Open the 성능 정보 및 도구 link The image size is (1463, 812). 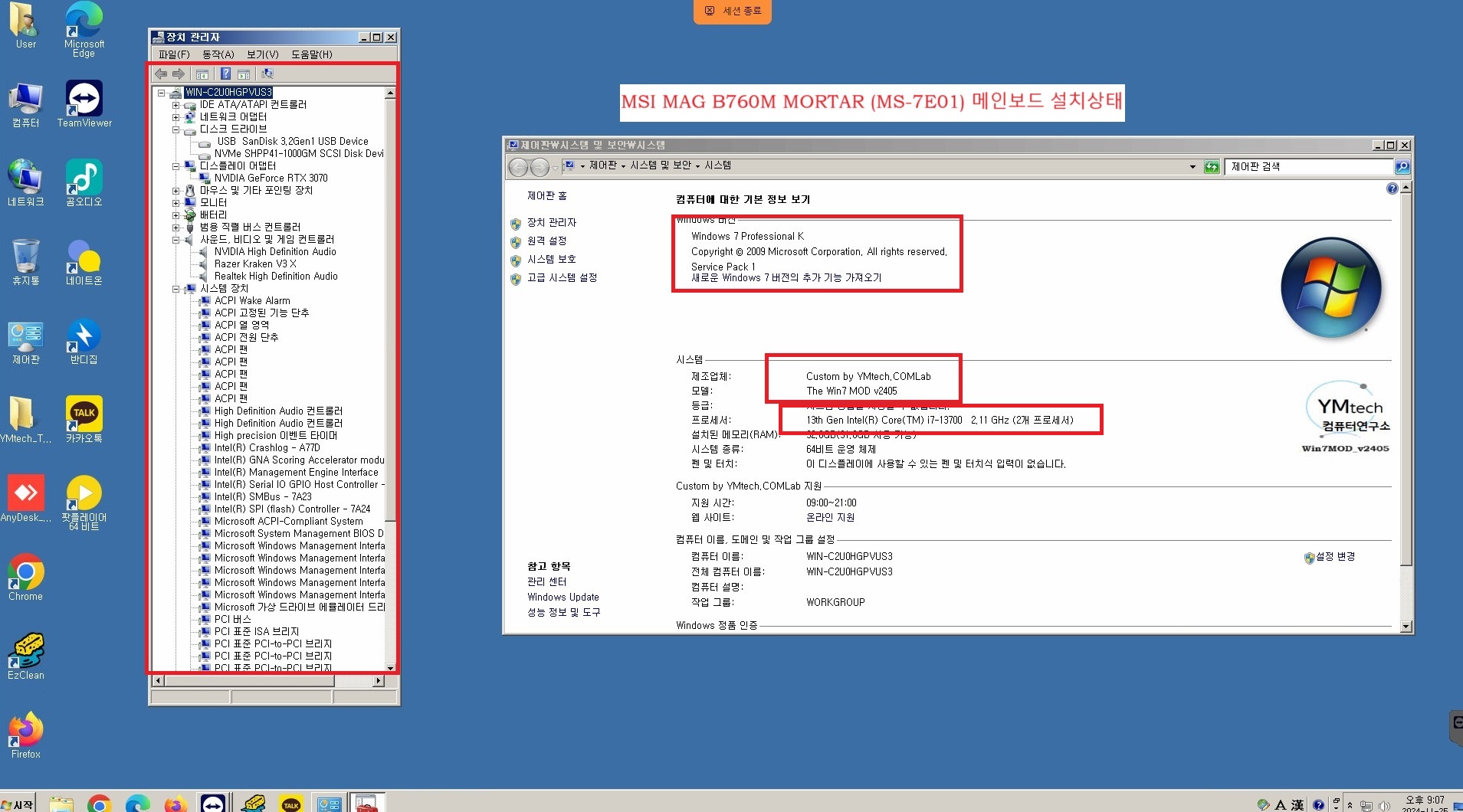(x=564, y=612)
